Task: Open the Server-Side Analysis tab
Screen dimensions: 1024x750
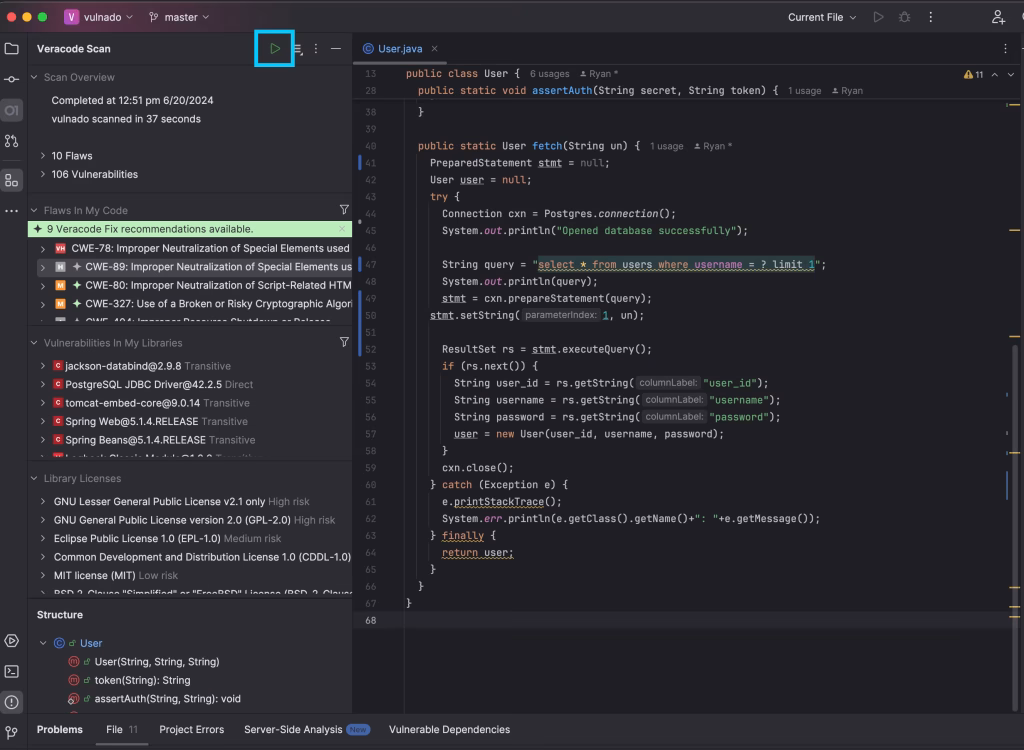Action: pos(306,729)
